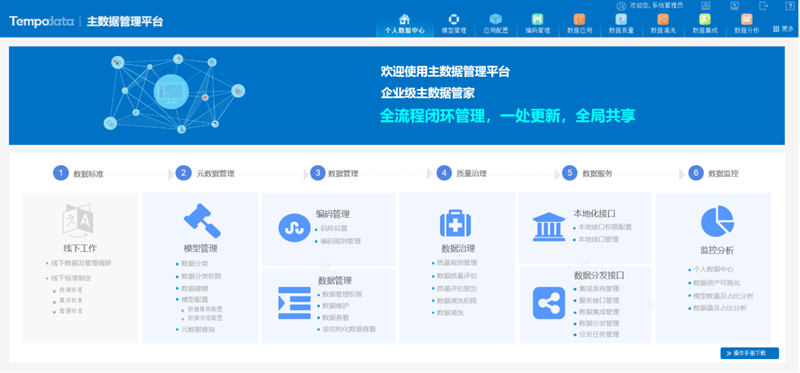
Task: Click the first-aid kit icon above 数据治理
Action: coord(455,223)
